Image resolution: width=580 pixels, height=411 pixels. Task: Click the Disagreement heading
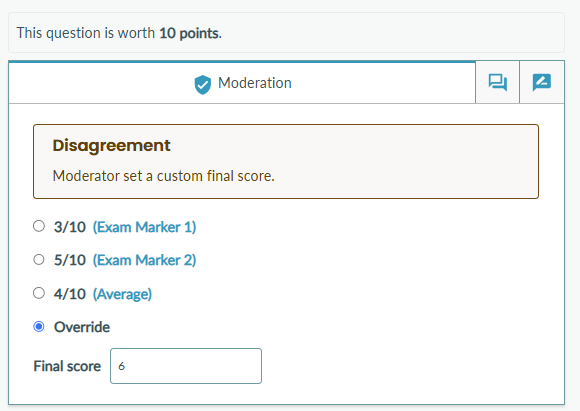pyautogui.click(x=111, y=145)
